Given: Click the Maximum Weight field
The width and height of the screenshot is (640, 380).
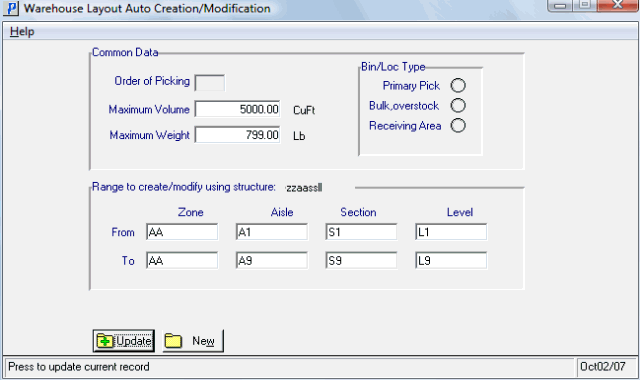Looking at the screenshot, I should point(238,135).
